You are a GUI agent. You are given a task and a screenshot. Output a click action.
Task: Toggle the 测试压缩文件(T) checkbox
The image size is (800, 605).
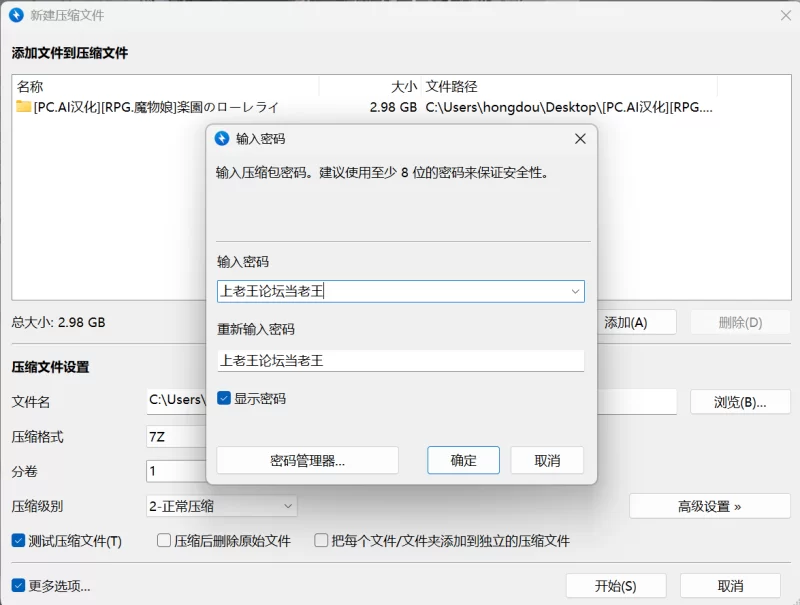click(18, 540)
